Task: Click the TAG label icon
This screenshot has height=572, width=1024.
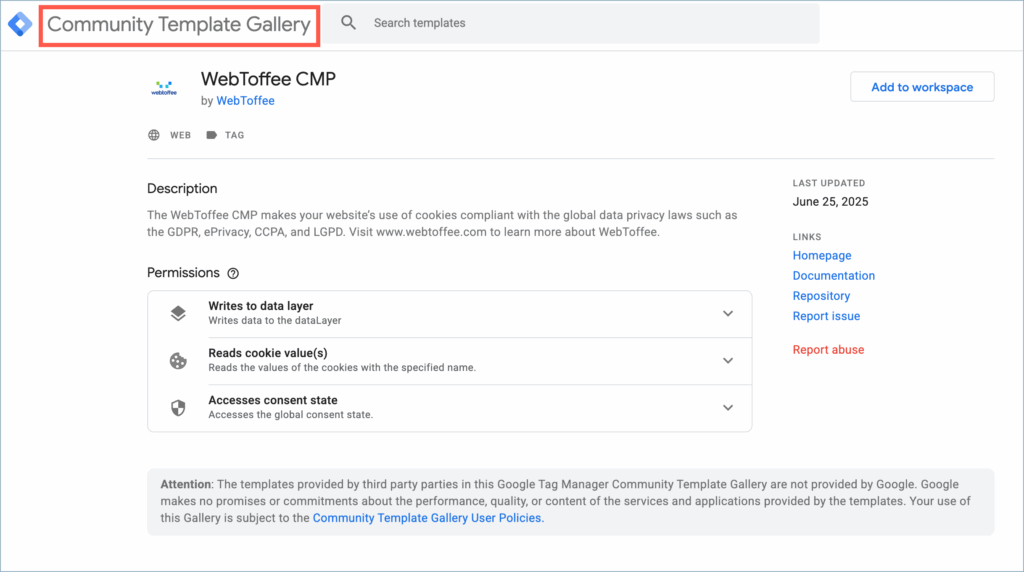Action: point(212,135)
